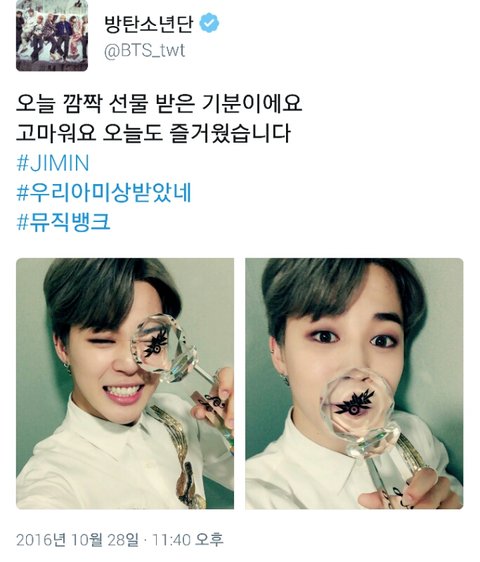Click the word 즐거웠습니다 in the tweet
480x562 pixels.
click(x=230, y=133)
